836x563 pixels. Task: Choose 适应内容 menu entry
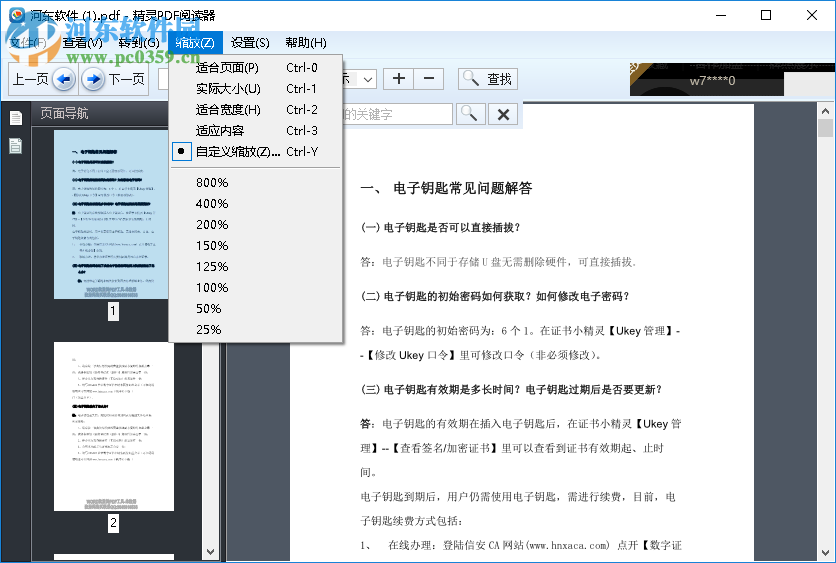[255, 131]
